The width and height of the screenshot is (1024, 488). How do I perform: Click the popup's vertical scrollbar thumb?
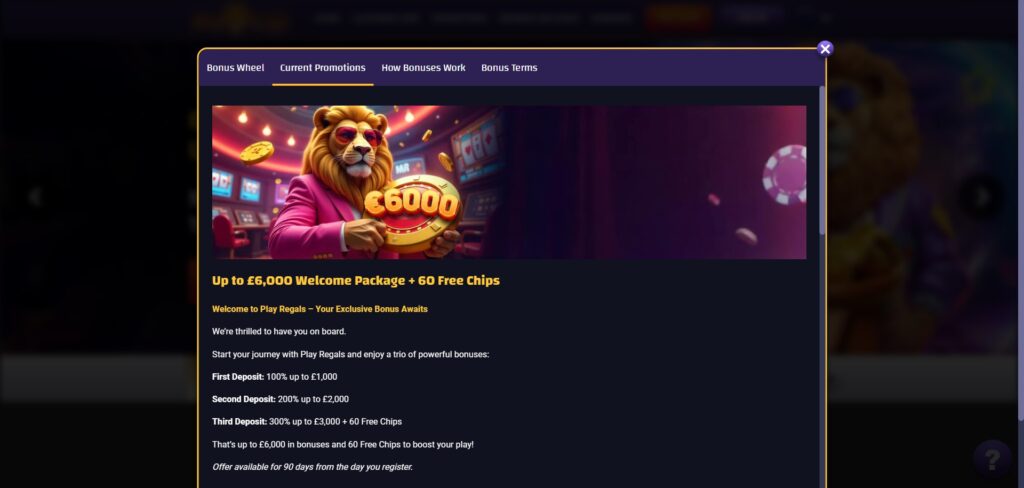(x=822, y=160)
